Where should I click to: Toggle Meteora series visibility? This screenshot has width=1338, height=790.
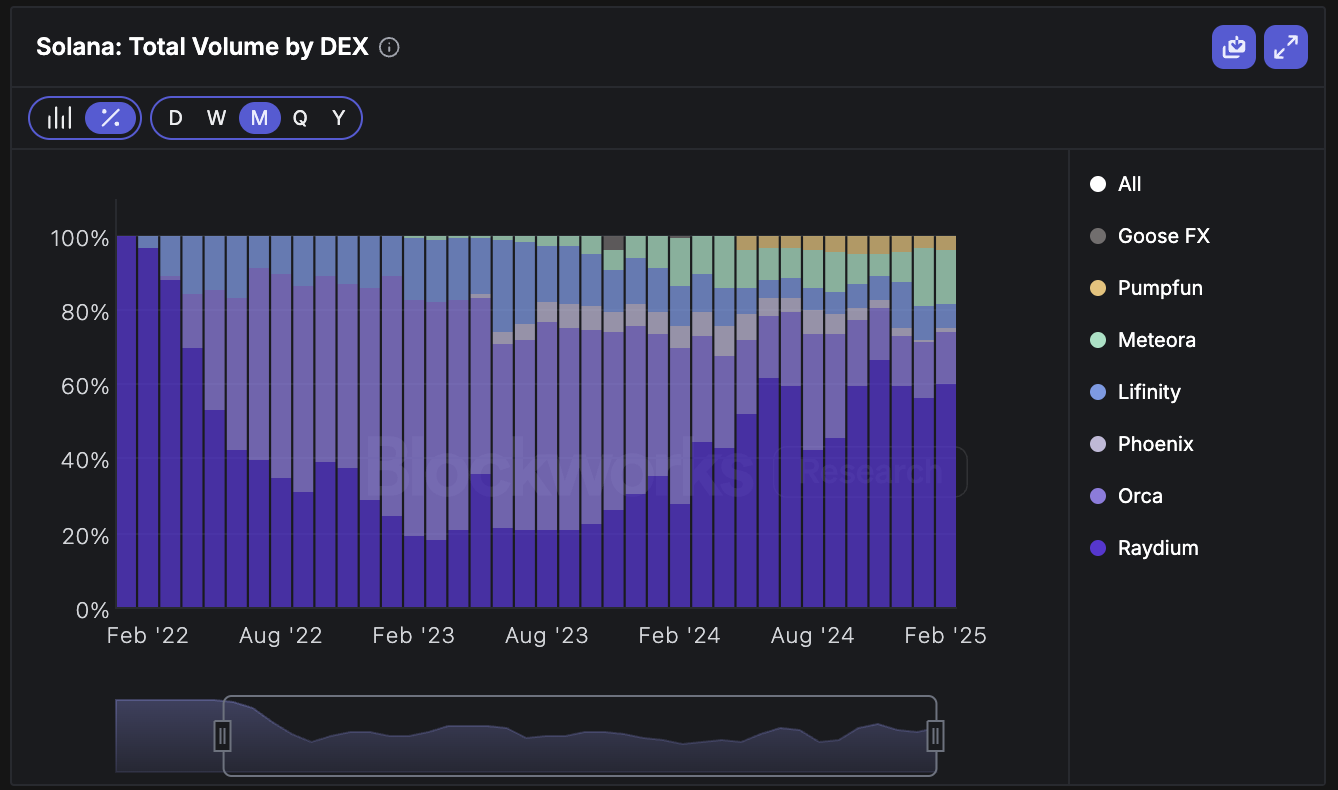1156,340
